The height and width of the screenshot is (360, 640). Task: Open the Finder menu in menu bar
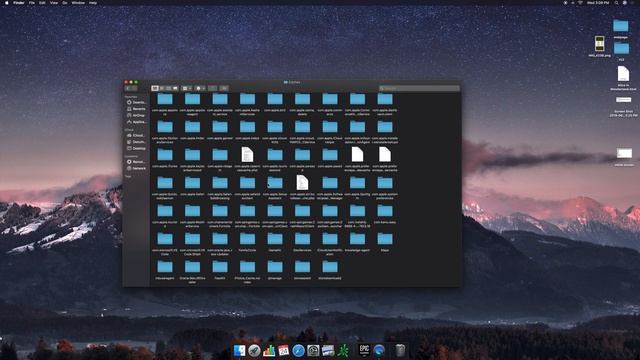[19, 2]
